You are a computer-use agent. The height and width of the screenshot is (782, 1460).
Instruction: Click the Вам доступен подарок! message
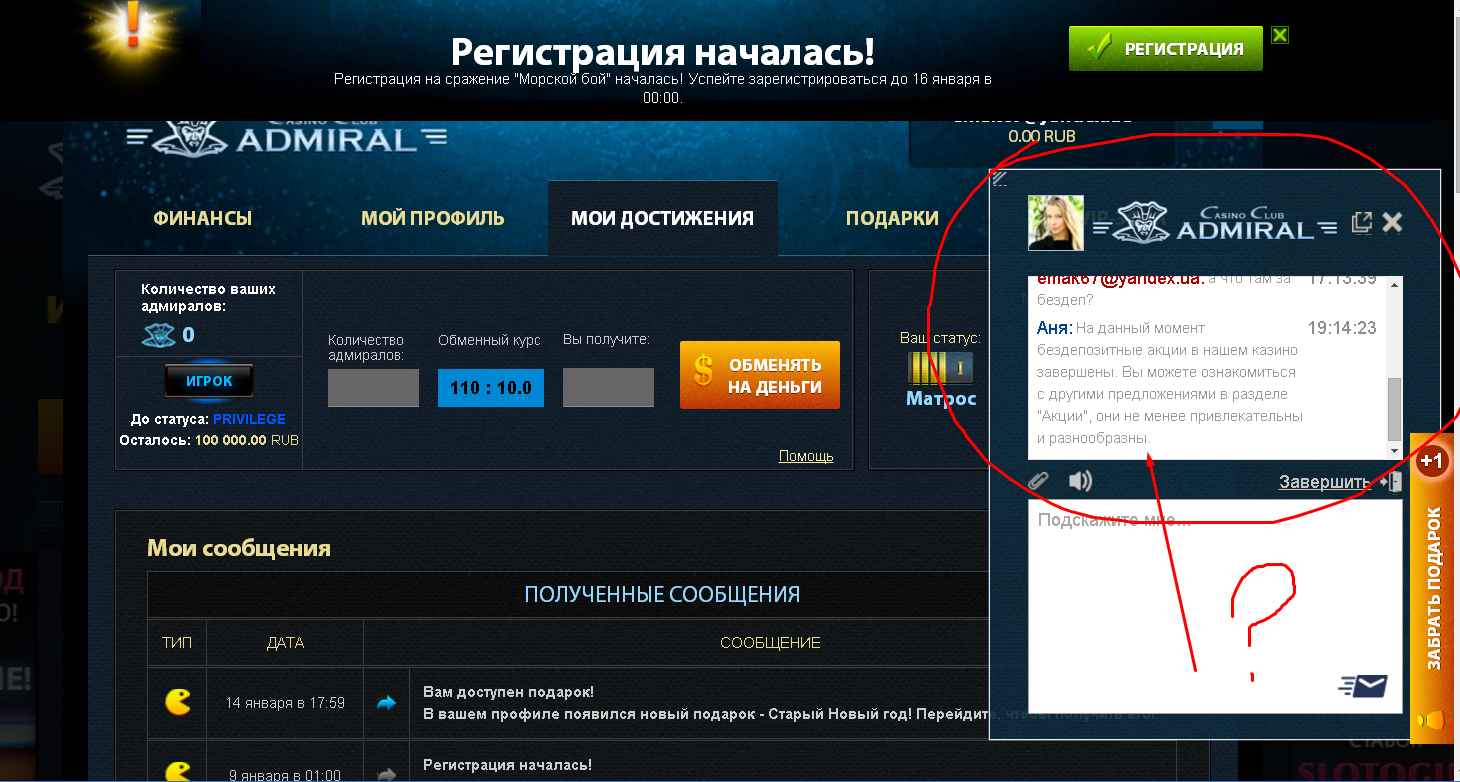(x=508, y=692)
